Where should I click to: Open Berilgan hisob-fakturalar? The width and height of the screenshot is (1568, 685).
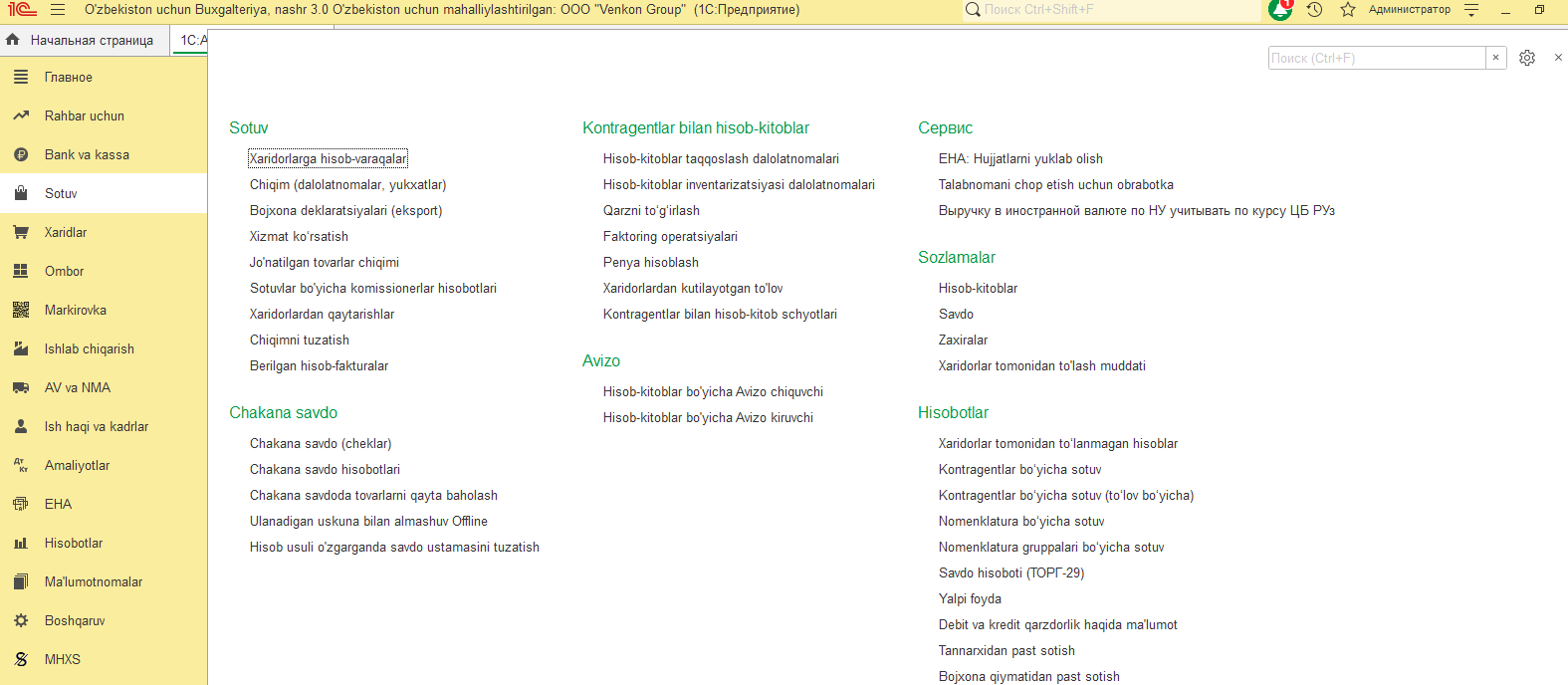pos(319,365)
